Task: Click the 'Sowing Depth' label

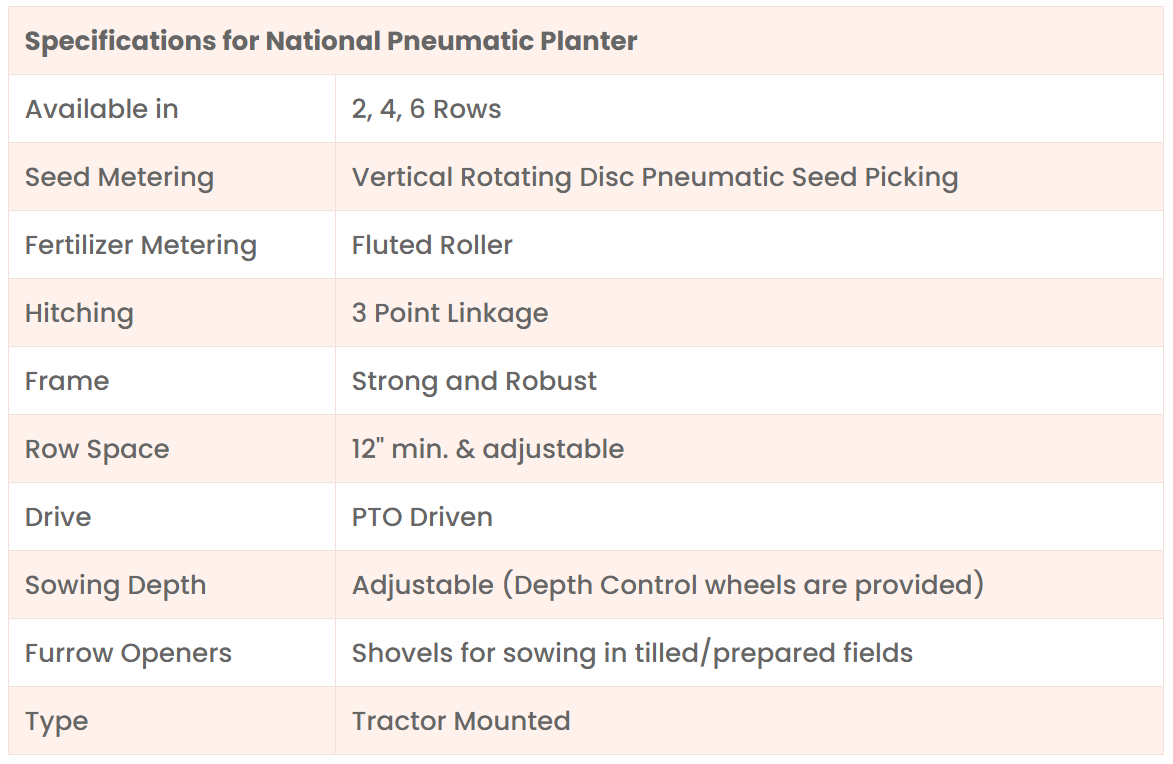Action: pos(115,585)
